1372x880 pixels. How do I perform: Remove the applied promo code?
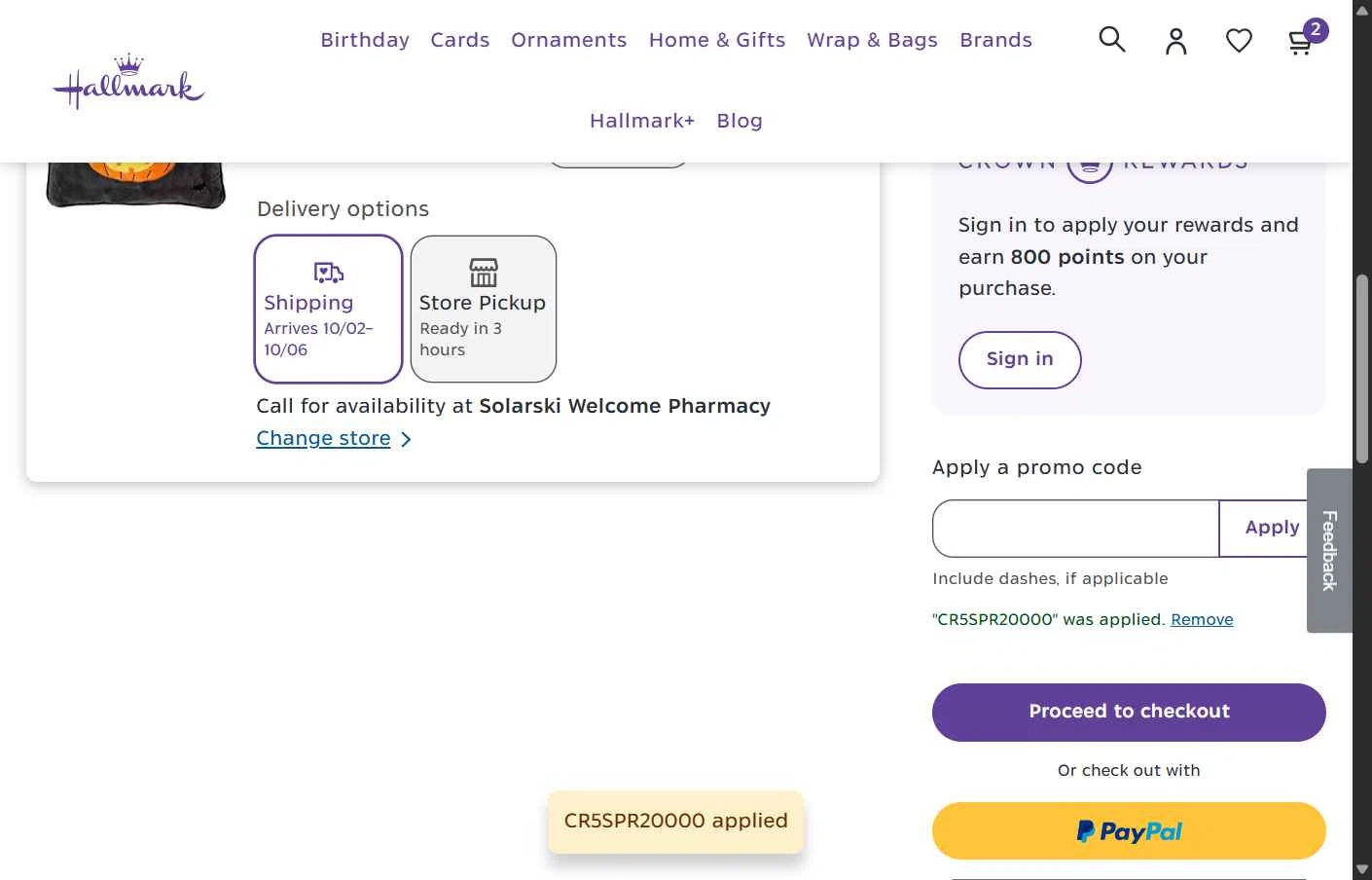[x=1202, y=620]
